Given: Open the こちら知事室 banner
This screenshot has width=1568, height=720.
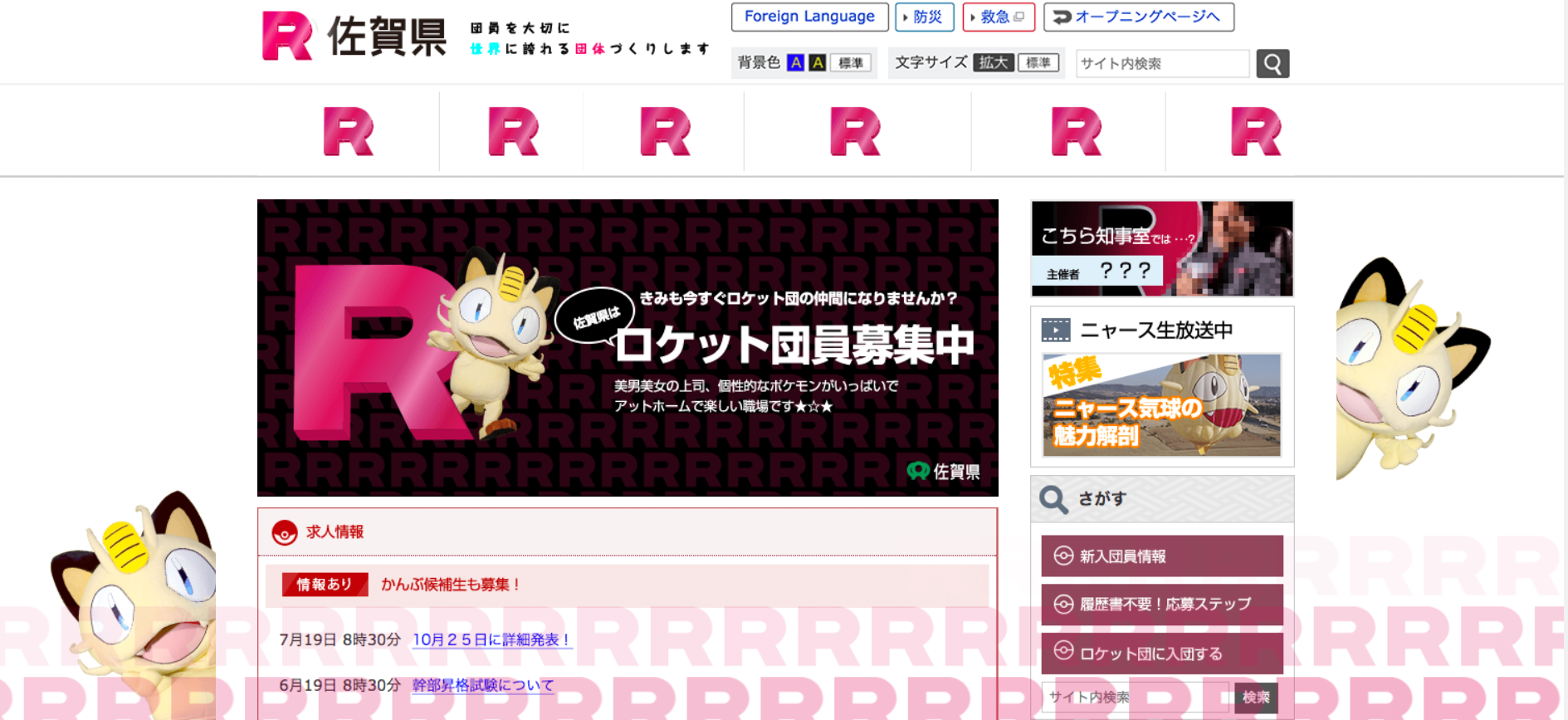Looking at the screenshot, I should point(1161,248).
